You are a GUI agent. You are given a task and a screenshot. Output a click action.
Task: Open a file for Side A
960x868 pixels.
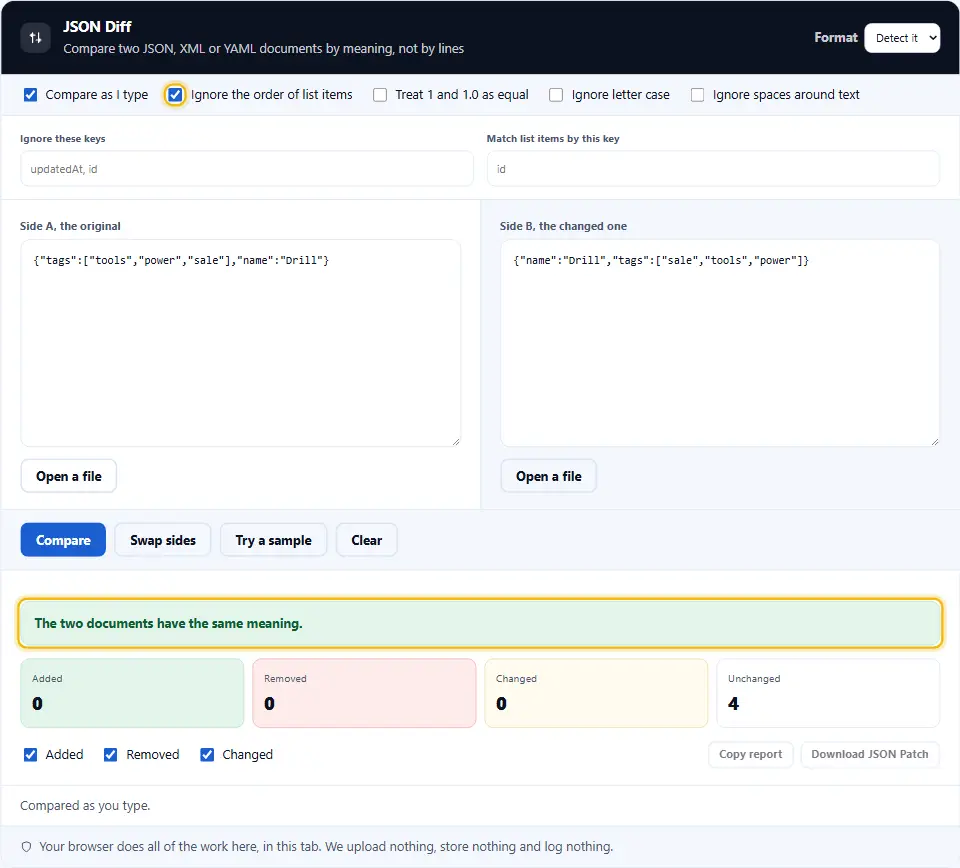[69, 476]
